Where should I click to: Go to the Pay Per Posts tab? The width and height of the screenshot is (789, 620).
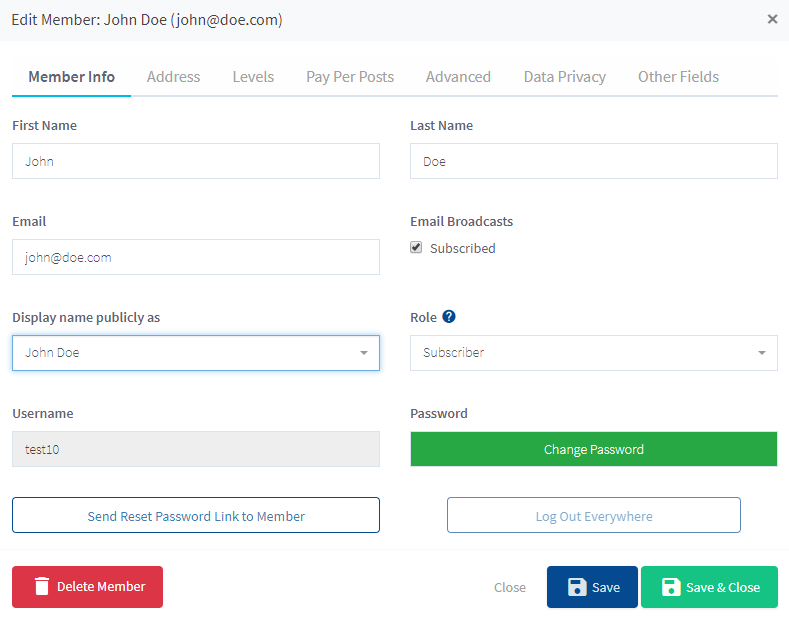click(350, 76)
